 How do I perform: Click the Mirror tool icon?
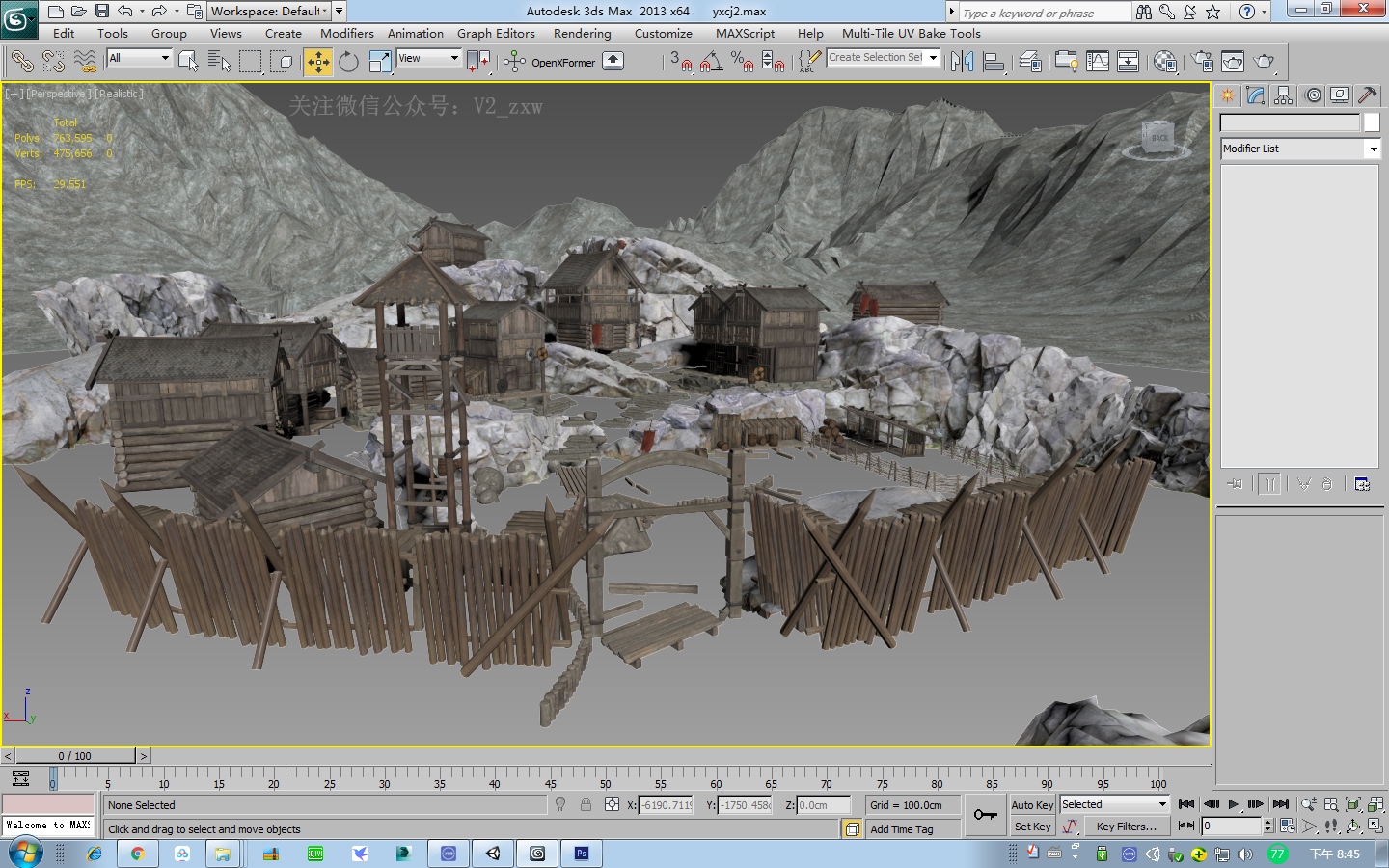click(x=962, y=62)
